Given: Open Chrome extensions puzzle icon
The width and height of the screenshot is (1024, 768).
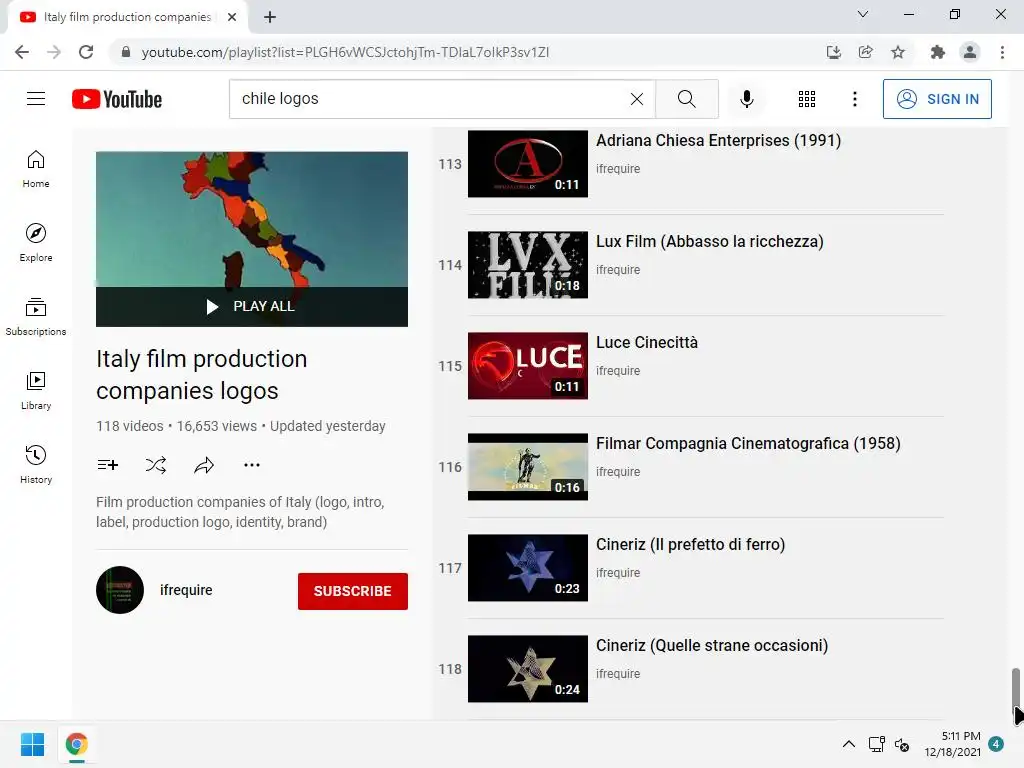Looking at the screenshot, I should tap(938, 52).
